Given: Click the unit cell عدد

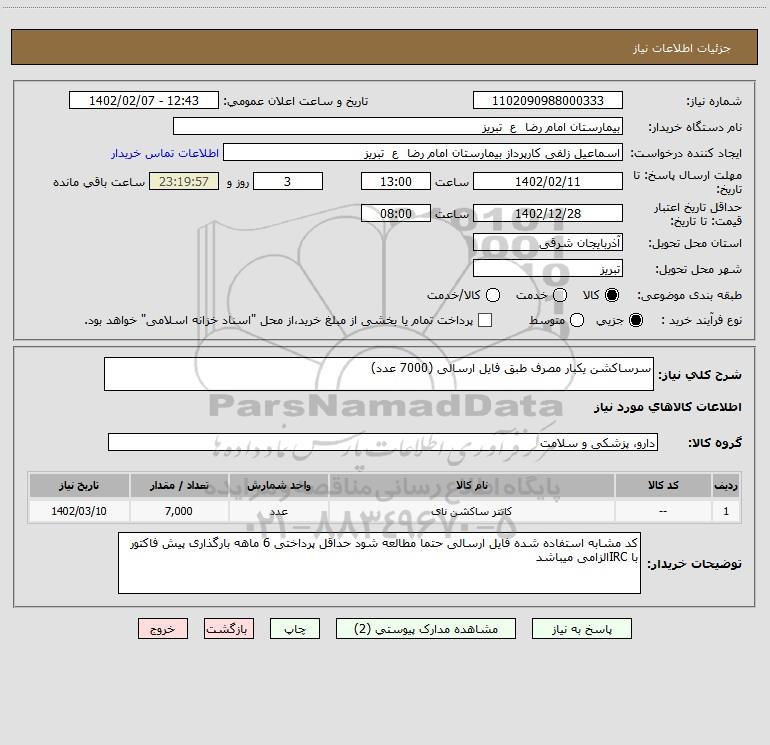Looking at the screenshot, I should pos(278,511).
